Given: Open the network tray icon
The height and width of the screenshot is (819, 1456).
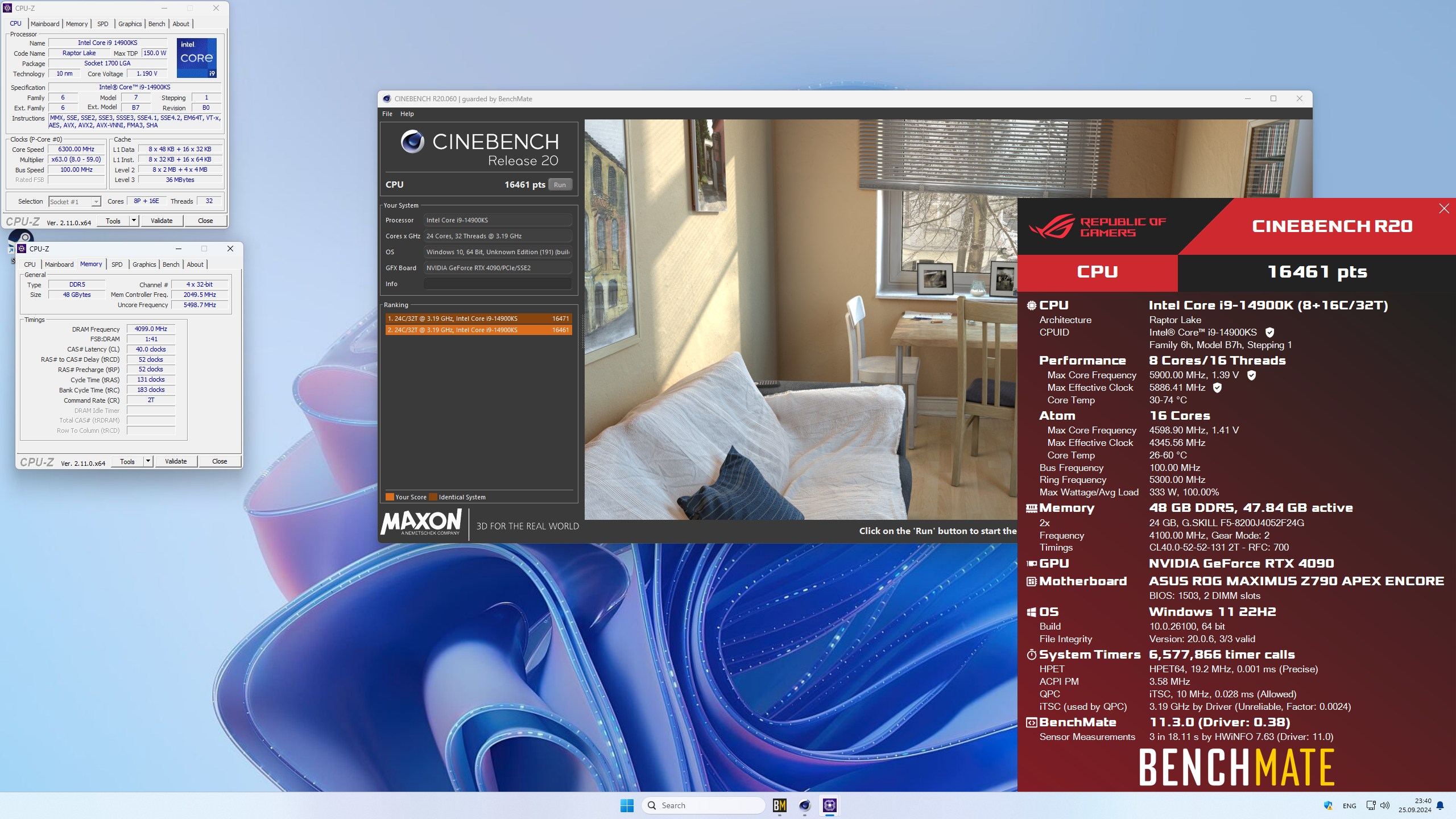Looking at the screenshot, I should (1371, 805).
